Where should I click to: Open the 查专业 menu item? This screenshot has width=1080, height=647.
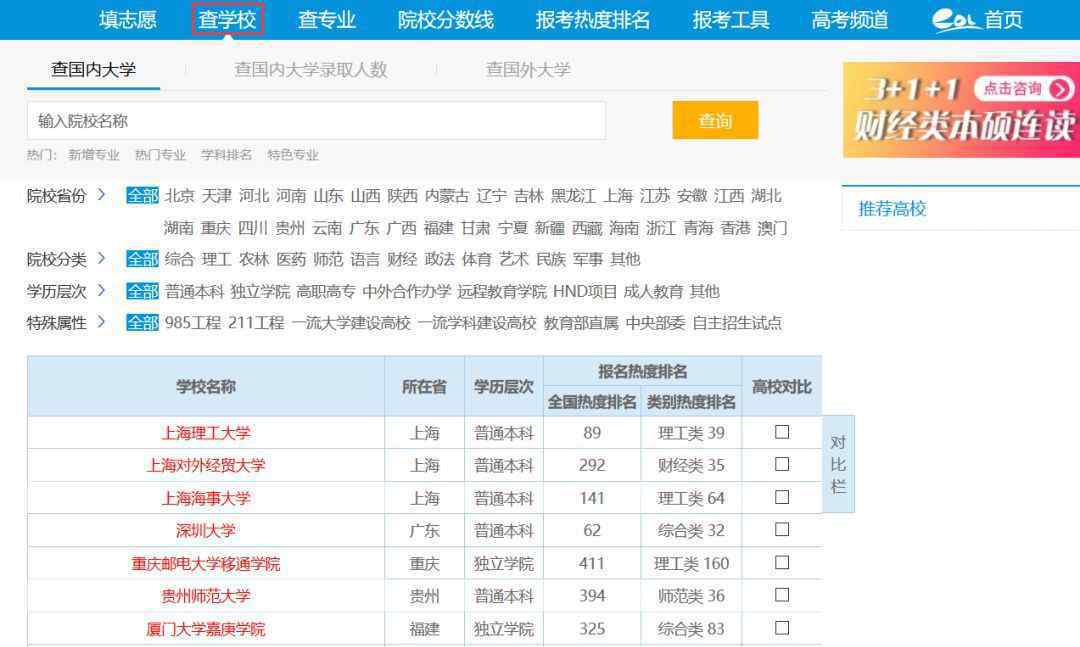326,19
